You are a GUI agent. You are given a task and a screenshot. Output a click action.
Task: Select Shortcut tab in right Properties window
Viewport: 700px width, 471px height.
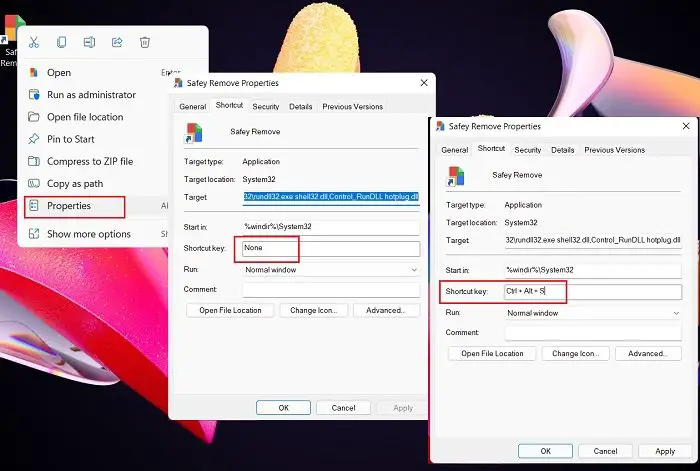(491, 149)
